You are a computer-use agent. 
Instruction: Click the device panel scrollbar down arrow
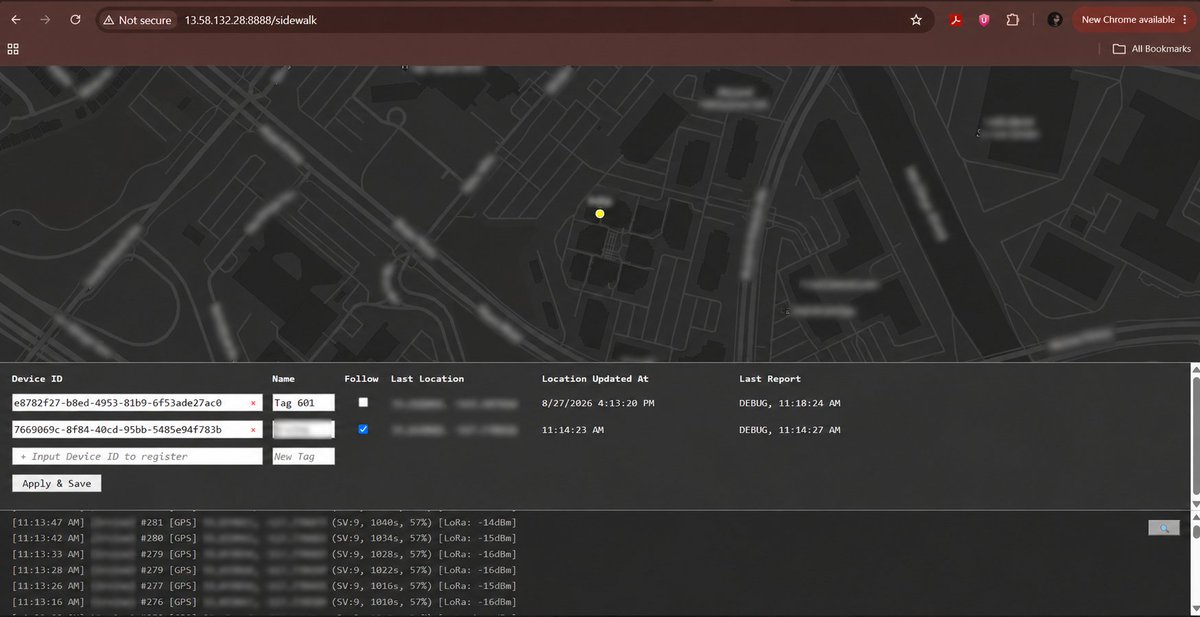point(1194,503)
